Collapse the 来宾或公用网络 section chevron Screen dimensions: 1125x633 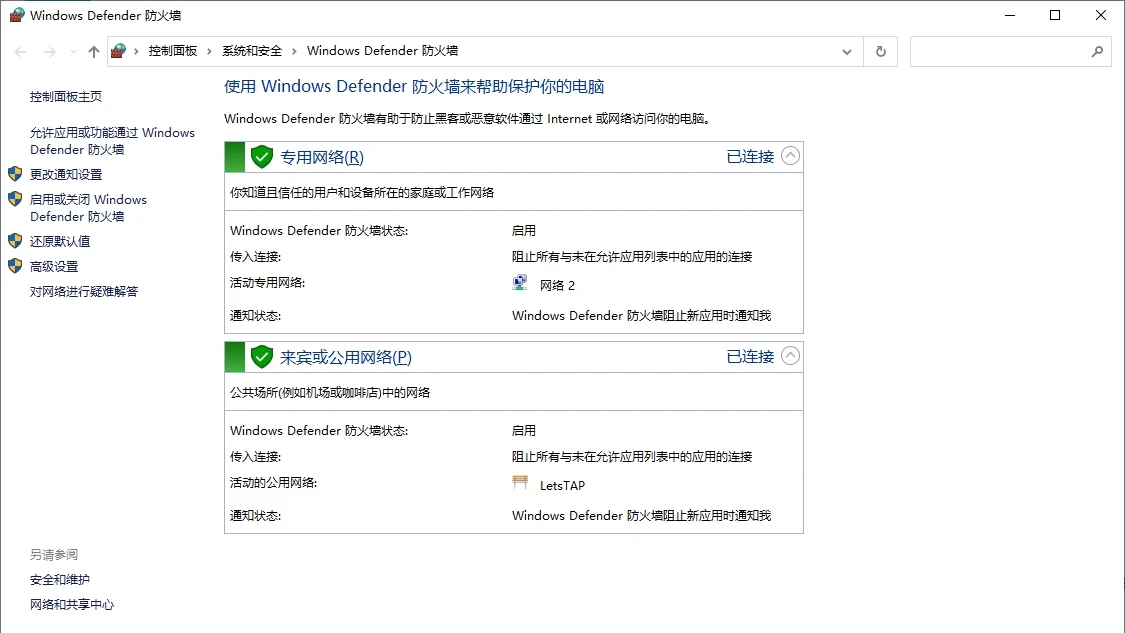(x=790, y=356)
